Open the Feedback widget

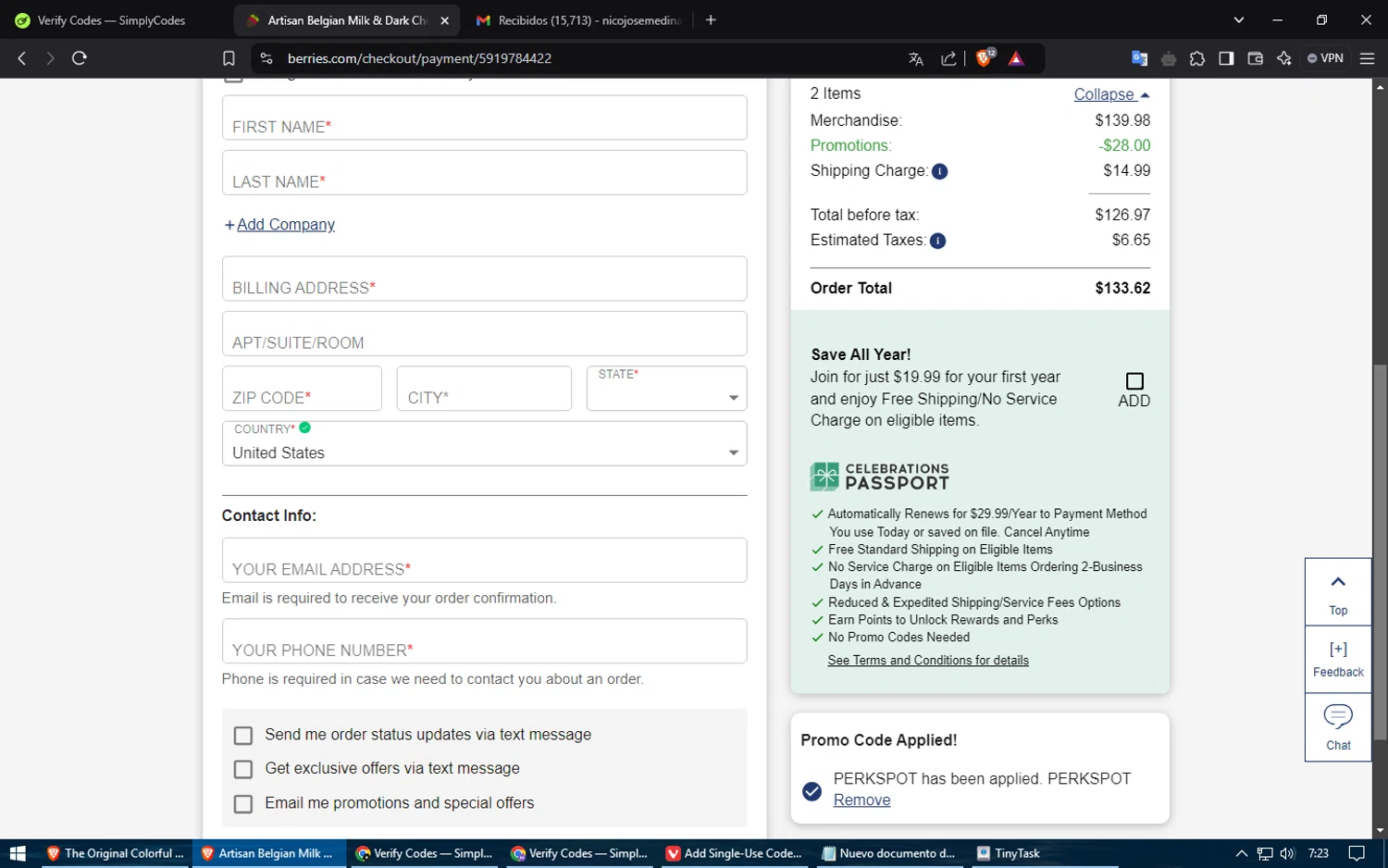1338,660
